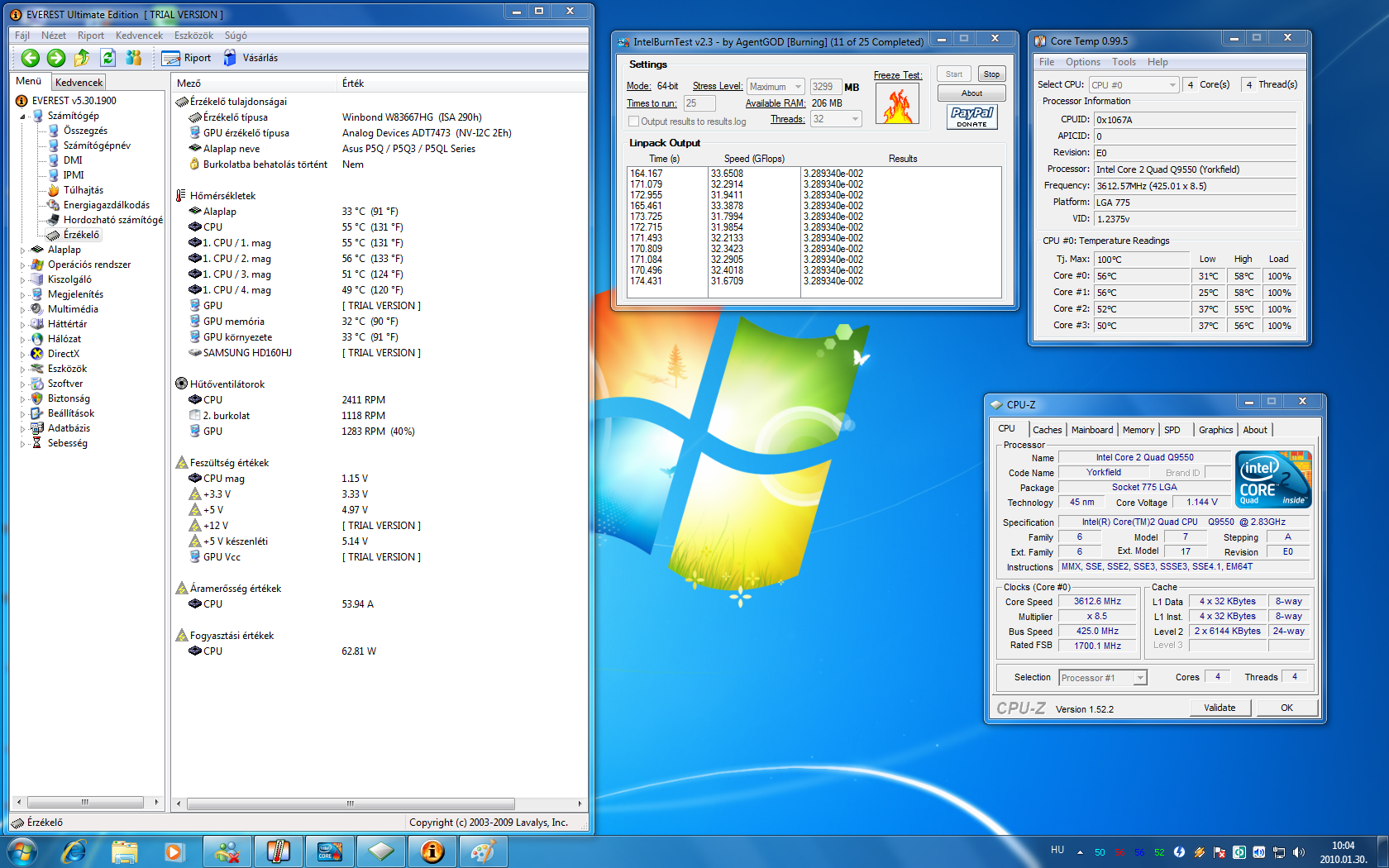Open the Options menu in Core Temp

click(x=1082, y=62)
